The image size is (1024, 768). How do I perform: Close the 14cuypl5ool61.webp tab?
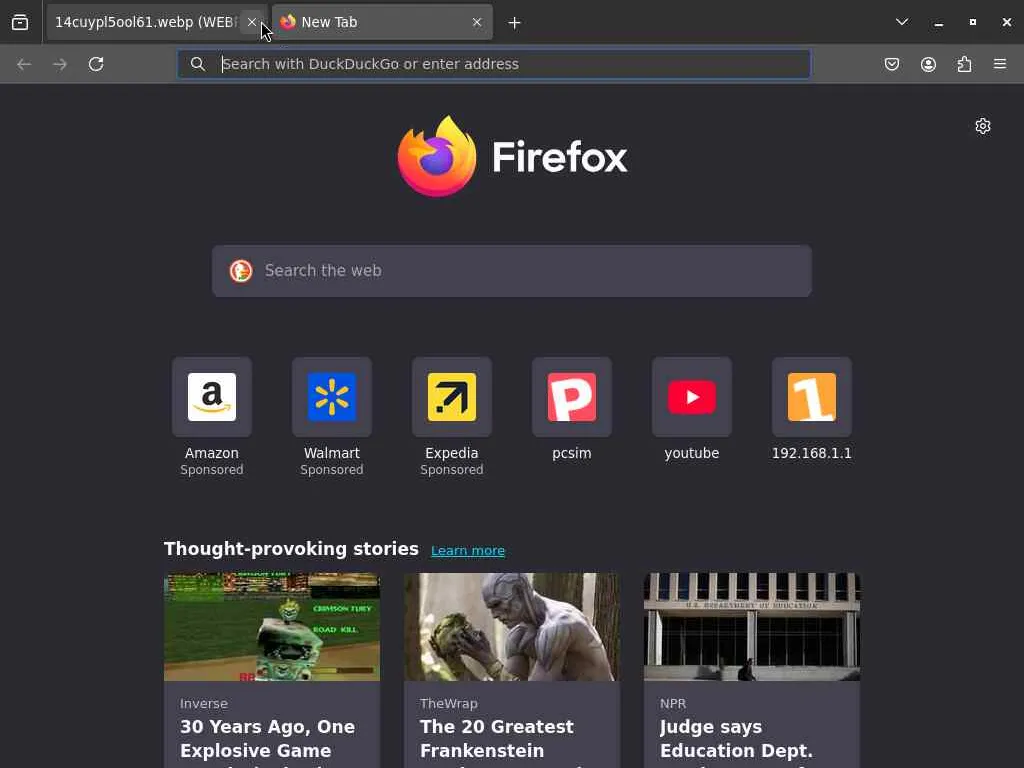tap(251, 22)
